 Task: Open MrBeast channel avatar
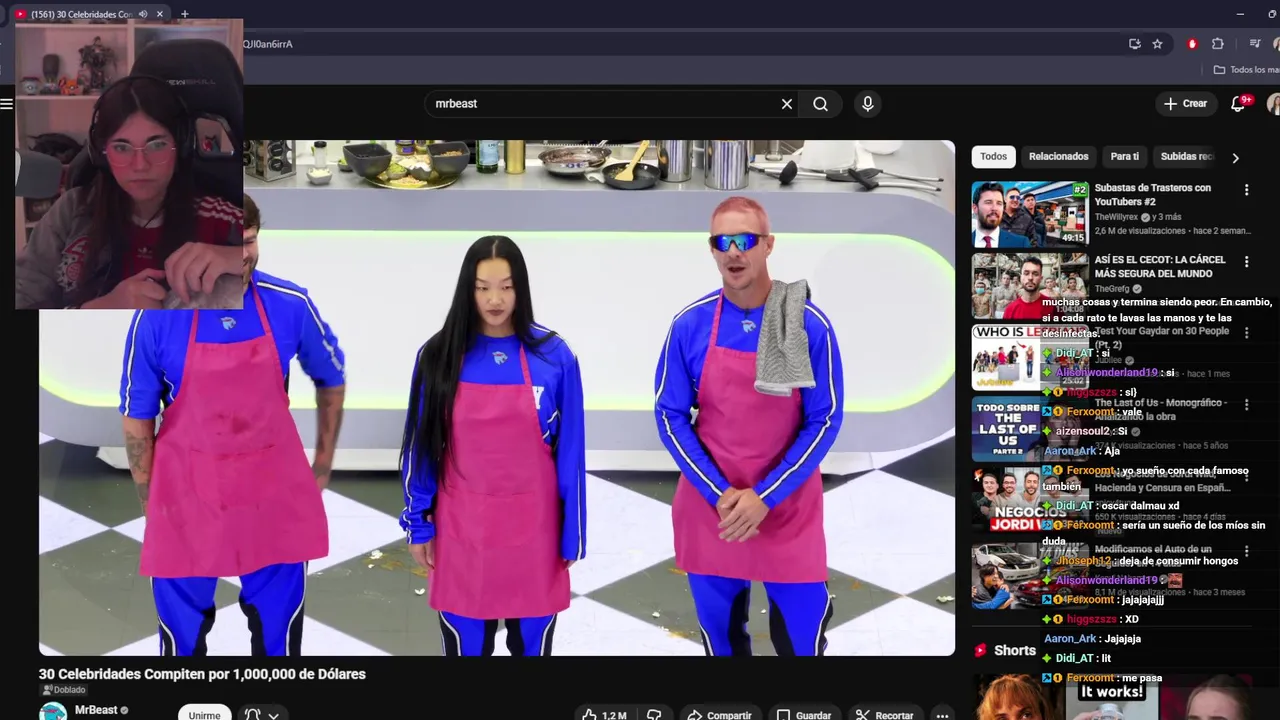(53, 711)
